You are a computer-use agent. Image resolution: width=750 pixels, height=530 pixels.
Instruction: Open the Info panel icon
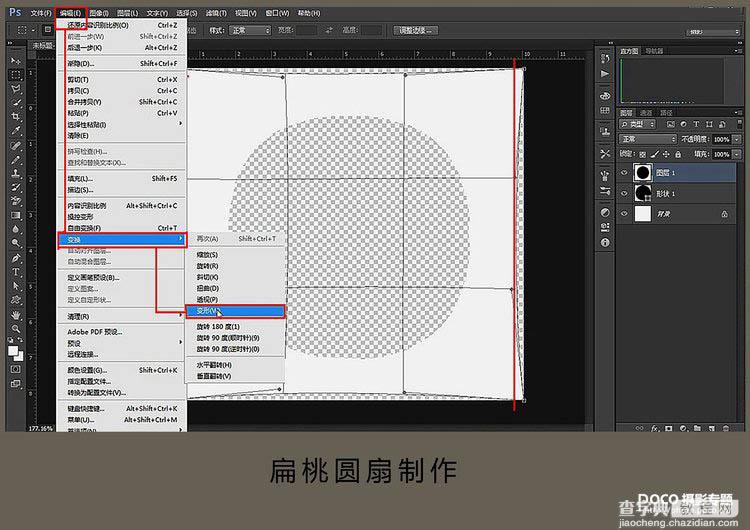tap(605, 243)
